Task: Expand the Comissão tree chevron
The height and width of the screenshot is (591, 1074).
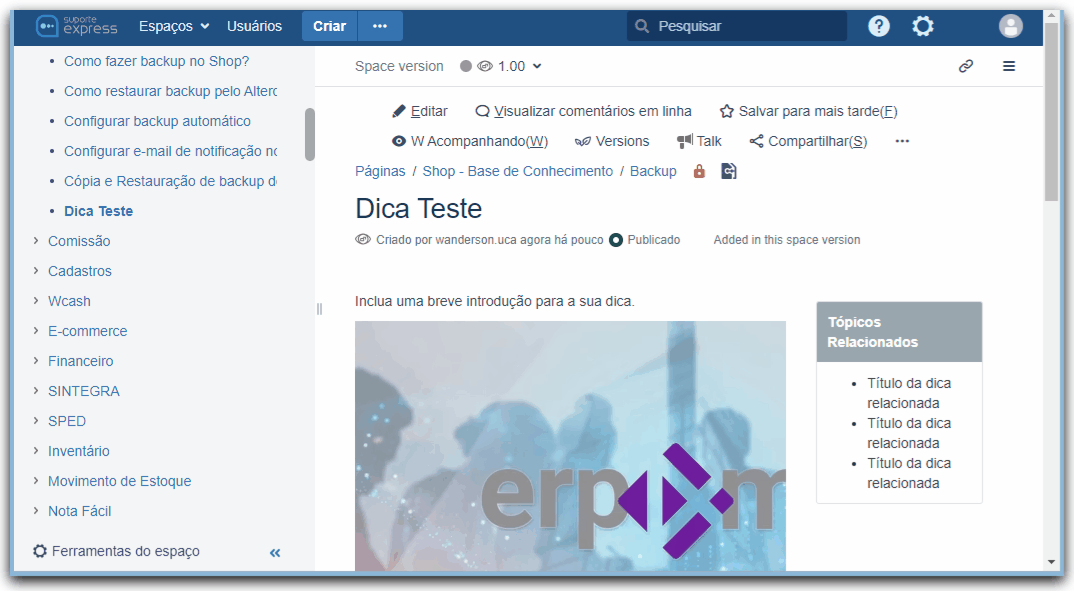Action: (x=36, y=241)
